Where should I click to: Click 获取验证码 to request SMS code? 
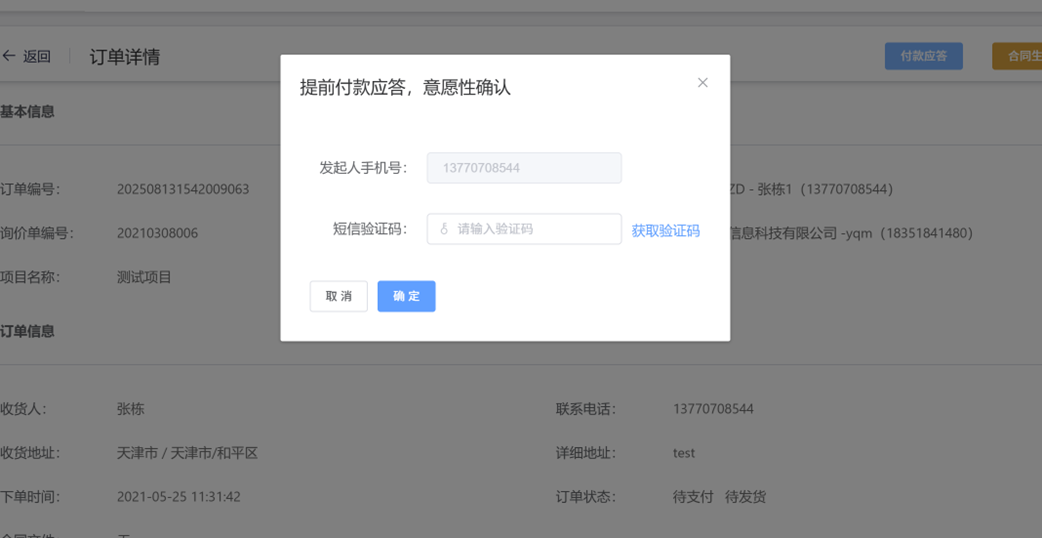tap(665, 231)
